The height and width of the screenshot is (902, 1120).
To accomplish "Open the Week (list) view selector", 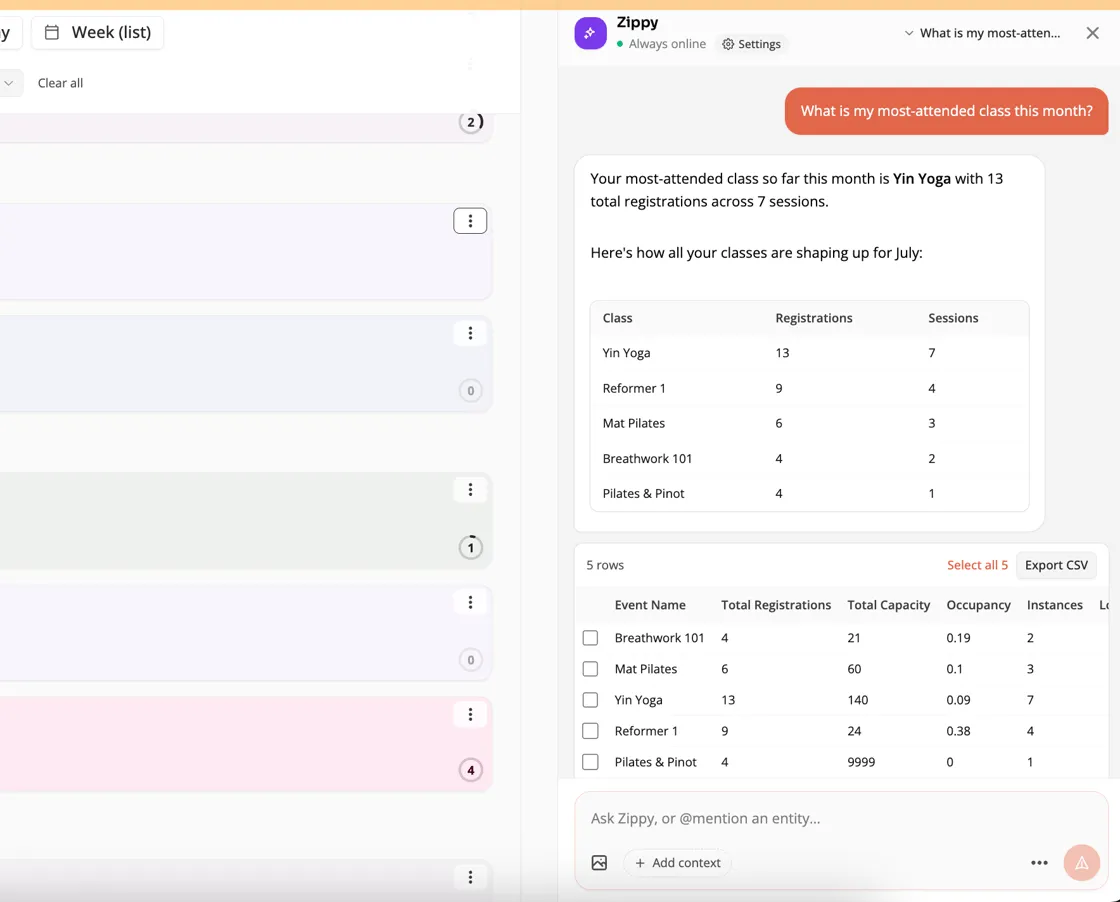I will [98, 32].
